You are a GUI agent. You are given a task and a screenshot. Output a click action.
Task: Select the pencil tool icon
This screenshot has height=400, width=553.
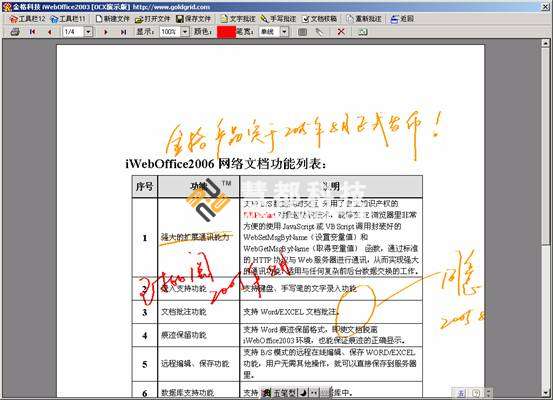click(x=319, y=32)
